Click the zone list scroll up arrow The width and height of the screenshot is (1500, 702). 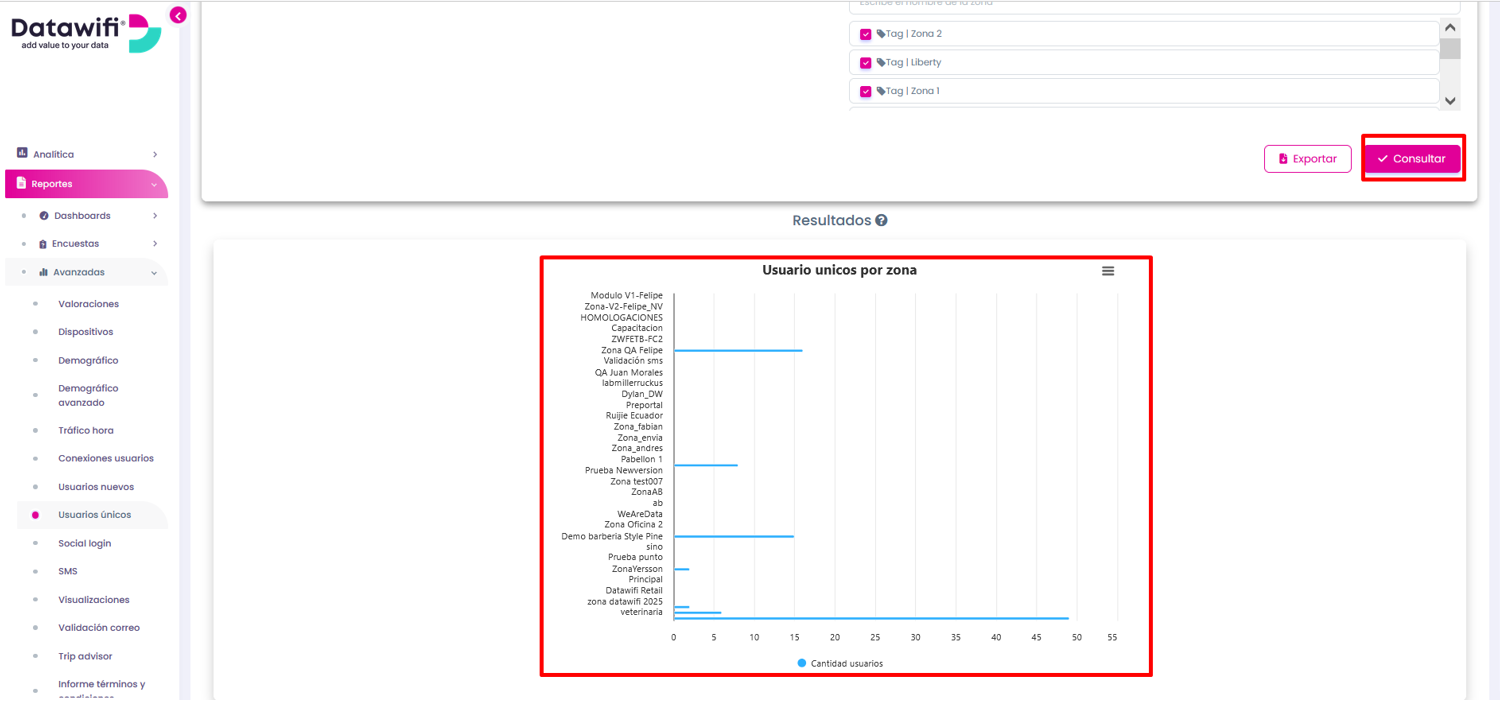click(1450, 28)
